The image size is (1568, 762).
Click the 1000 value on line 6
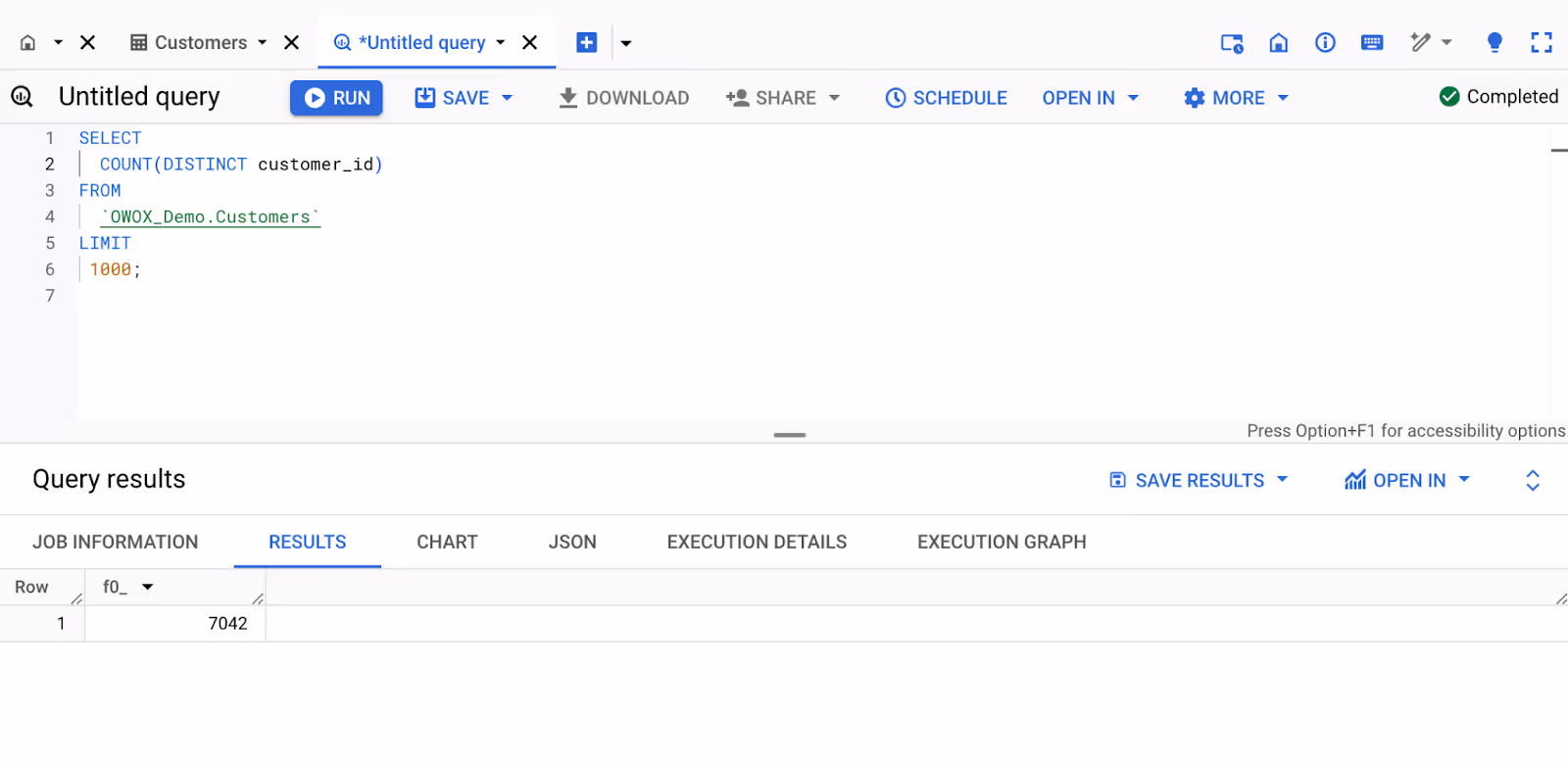point(111,269)
